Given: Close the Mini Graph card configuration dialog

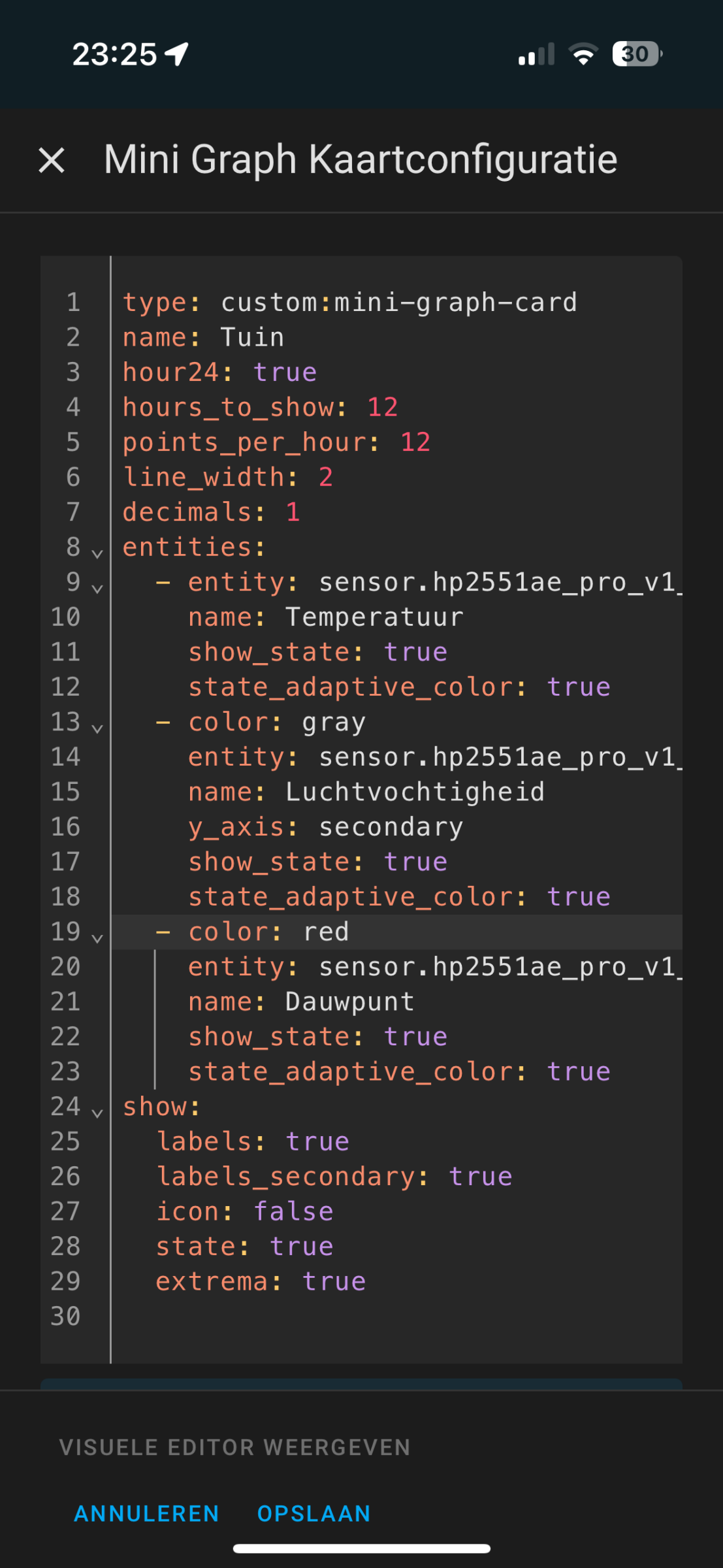Looking at the screenshot, I should (52, 160).
